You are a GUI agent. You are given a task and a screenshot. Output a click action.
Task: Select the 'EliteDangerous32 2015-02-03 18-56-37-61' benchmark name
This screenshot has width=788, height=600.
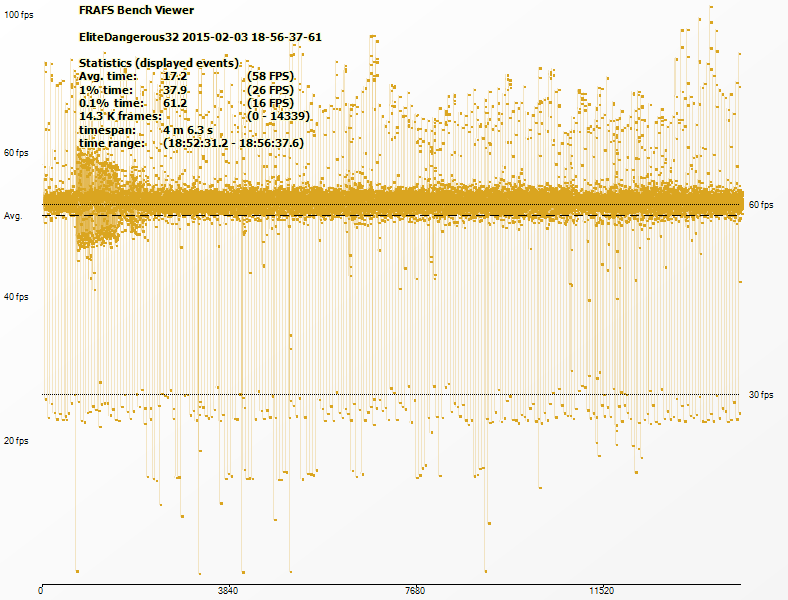point(200,37)
